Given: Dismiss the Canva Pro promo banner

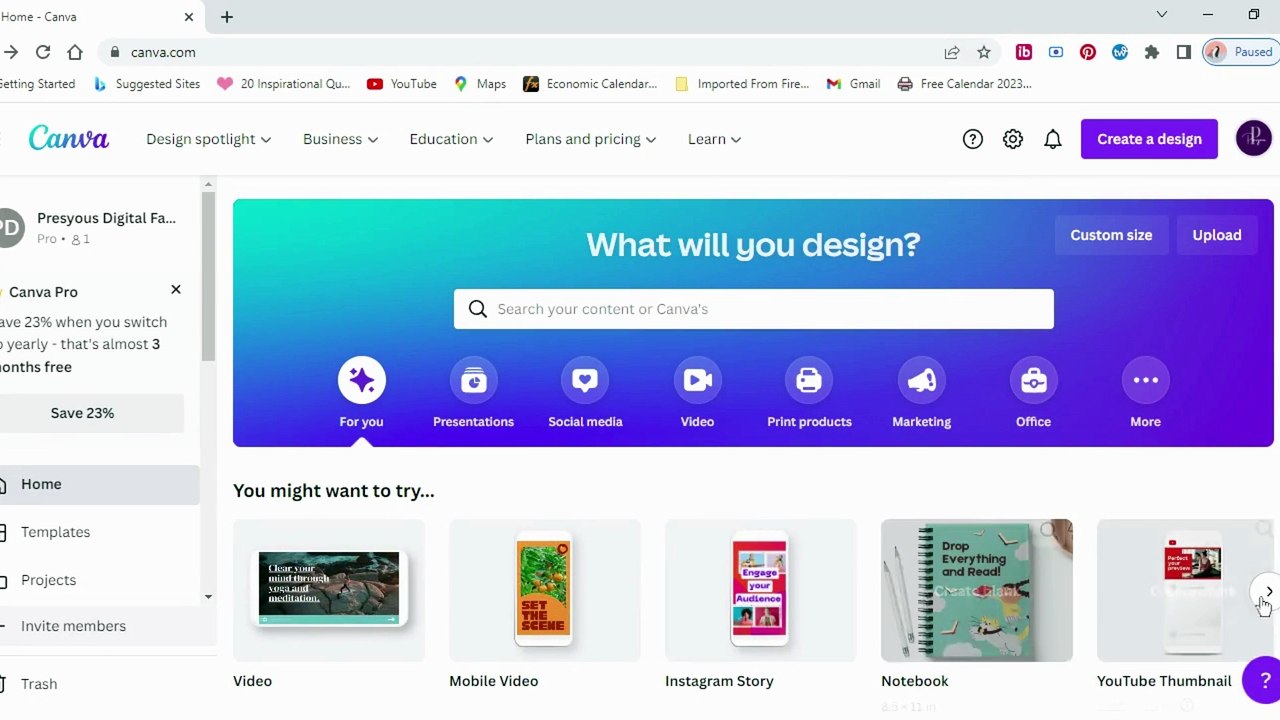Looking at the screenshot, I should pyautogui.click(x=176, y=290).
